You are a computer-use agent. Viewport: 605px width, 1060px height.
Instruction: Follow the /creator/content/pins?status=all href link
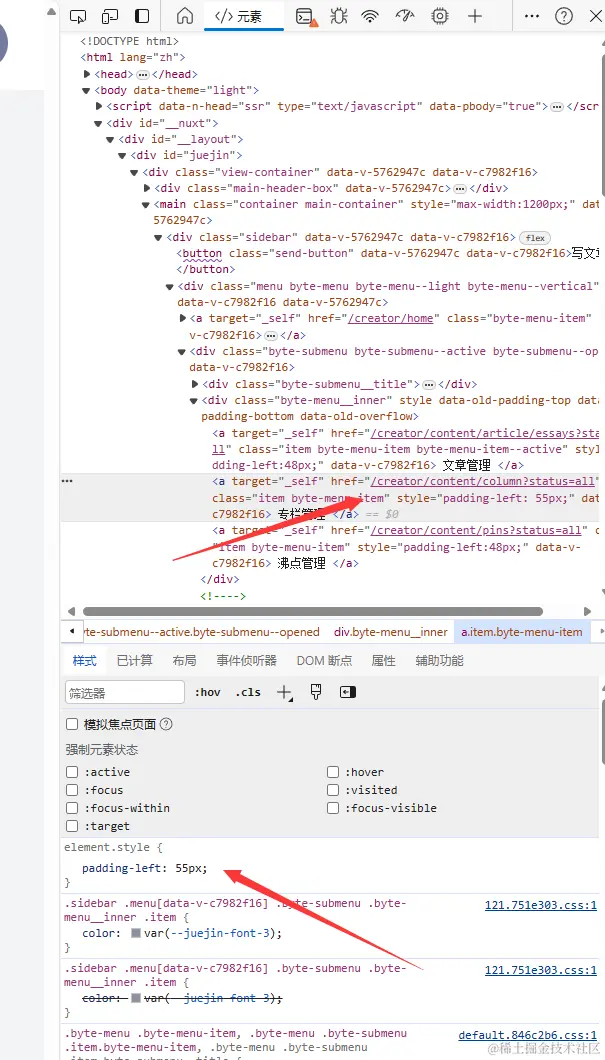pyautogui.click(x=476, y=530)
